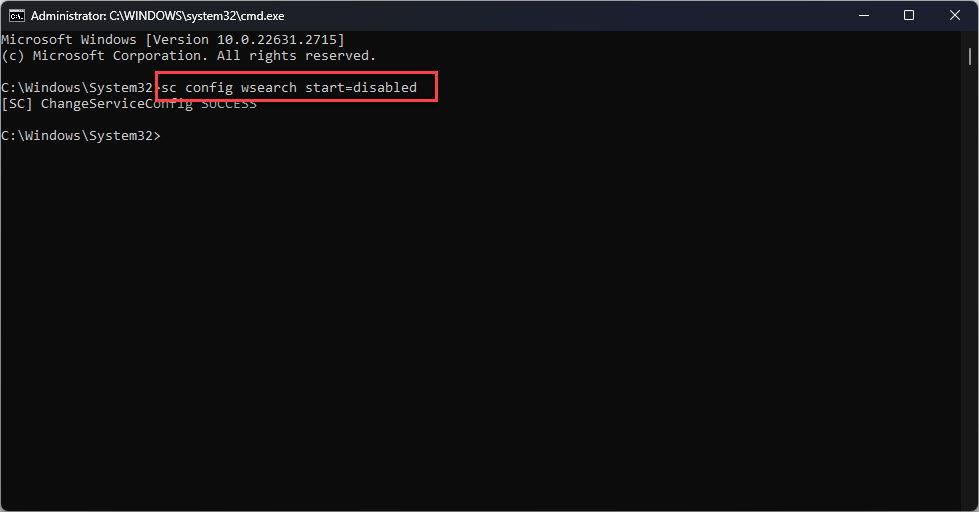
Task: Click the [SC] tag in the output
Action: pyautogui.click(x=17, y=104)
